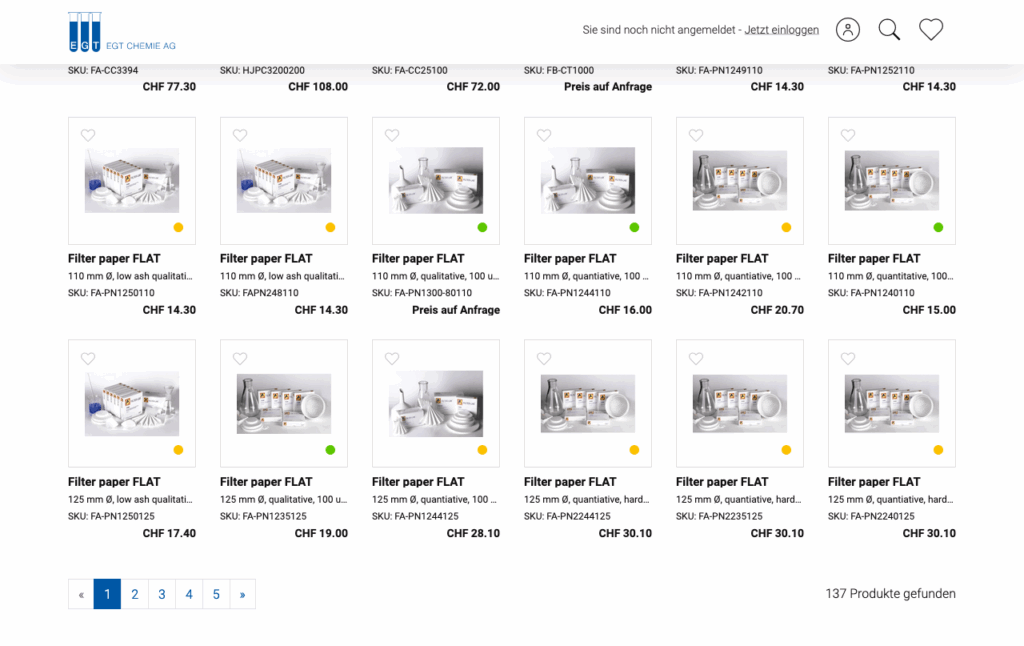
Task: Open the user account icon
Action: pos(848,30)
